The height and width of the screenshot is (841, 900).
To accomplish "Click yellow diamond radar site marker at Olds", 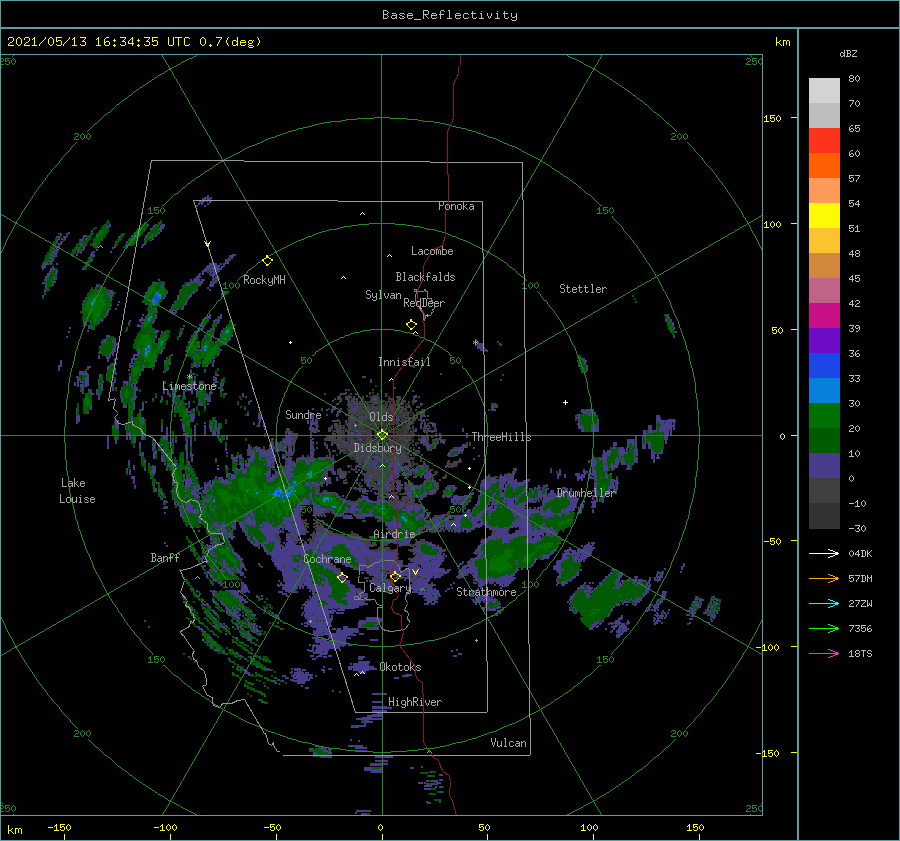I will [382, 435].
